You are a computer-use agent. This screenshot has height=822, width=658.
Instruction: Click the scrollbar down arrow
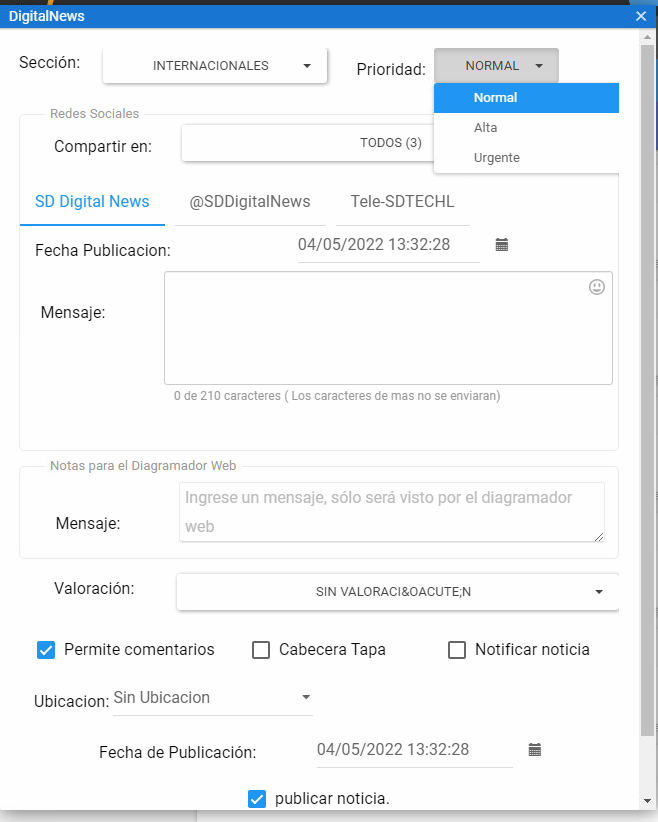(647, 801)
